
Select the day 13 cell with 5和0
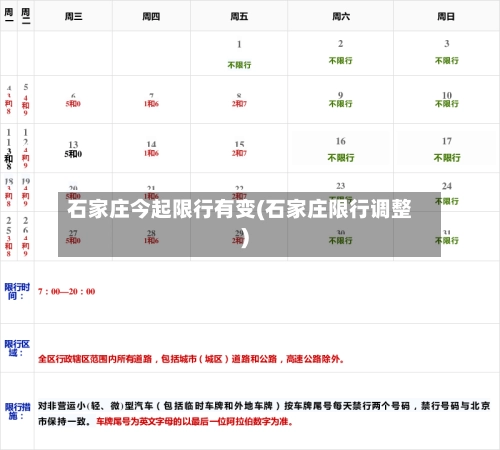[73, 148]
